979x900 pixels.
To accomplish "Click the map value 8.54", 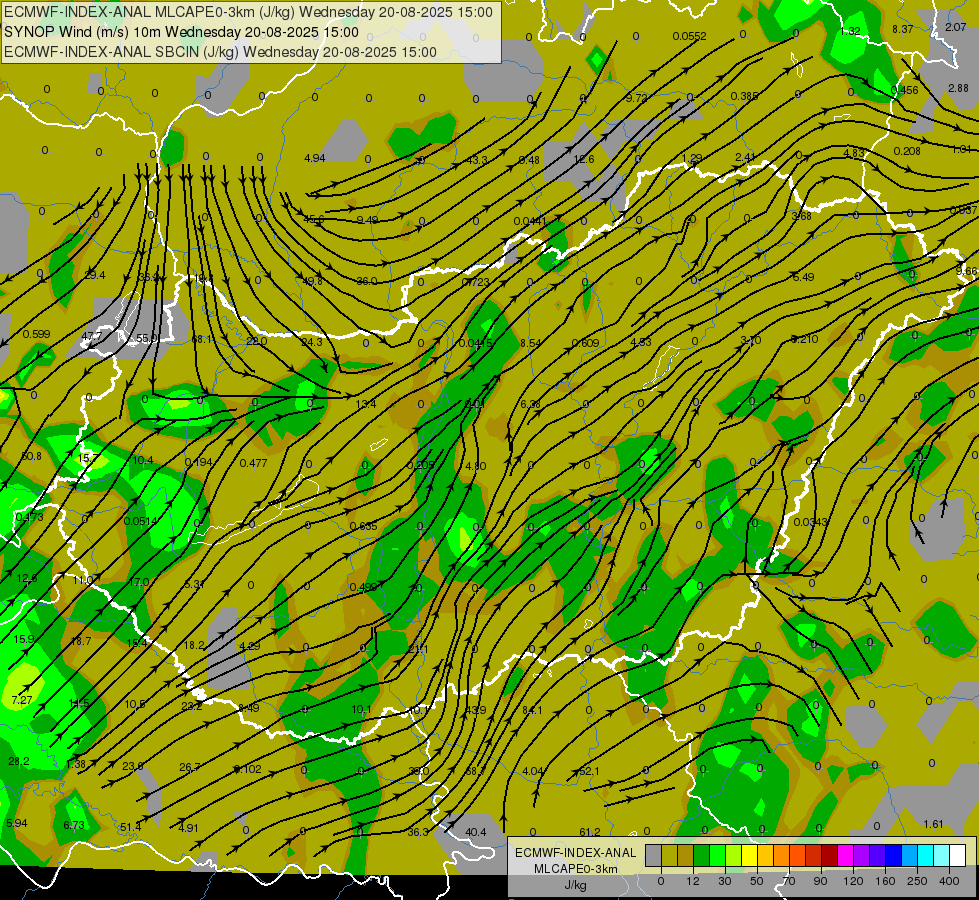I will (531, 343).
